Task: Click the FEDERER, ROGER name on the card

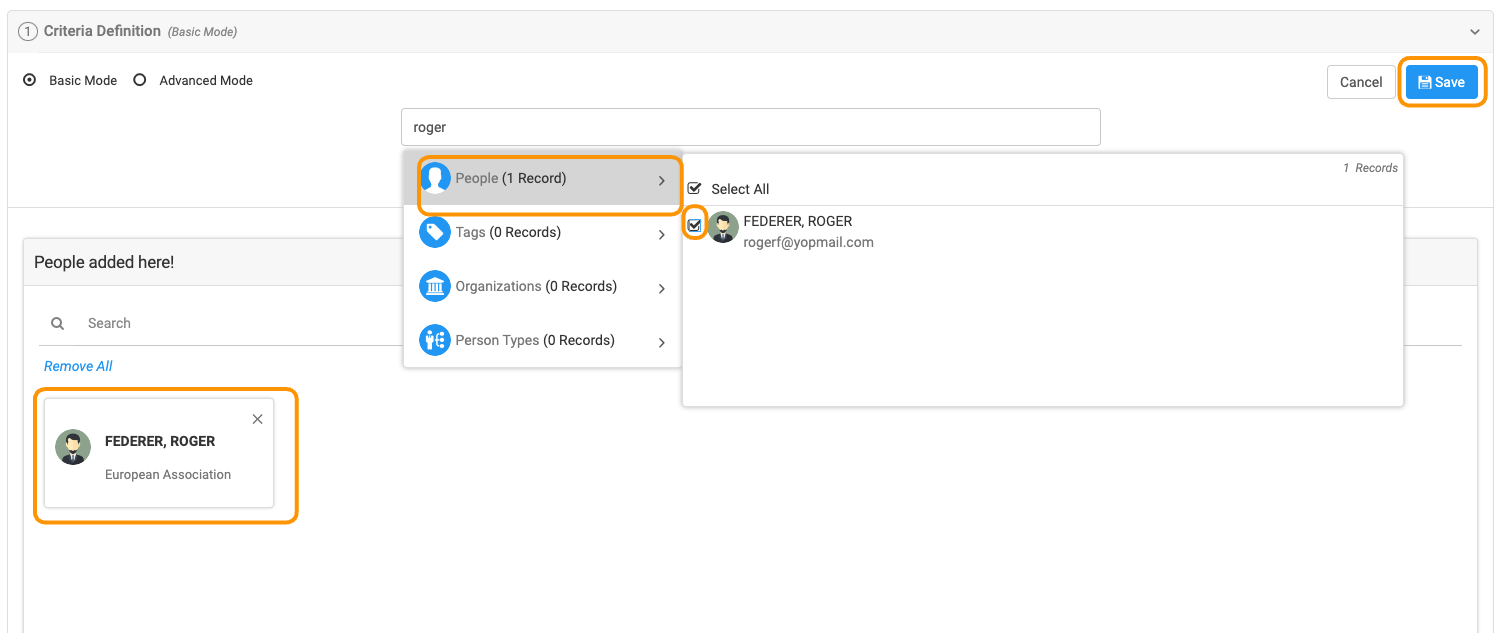Action: 160,441
